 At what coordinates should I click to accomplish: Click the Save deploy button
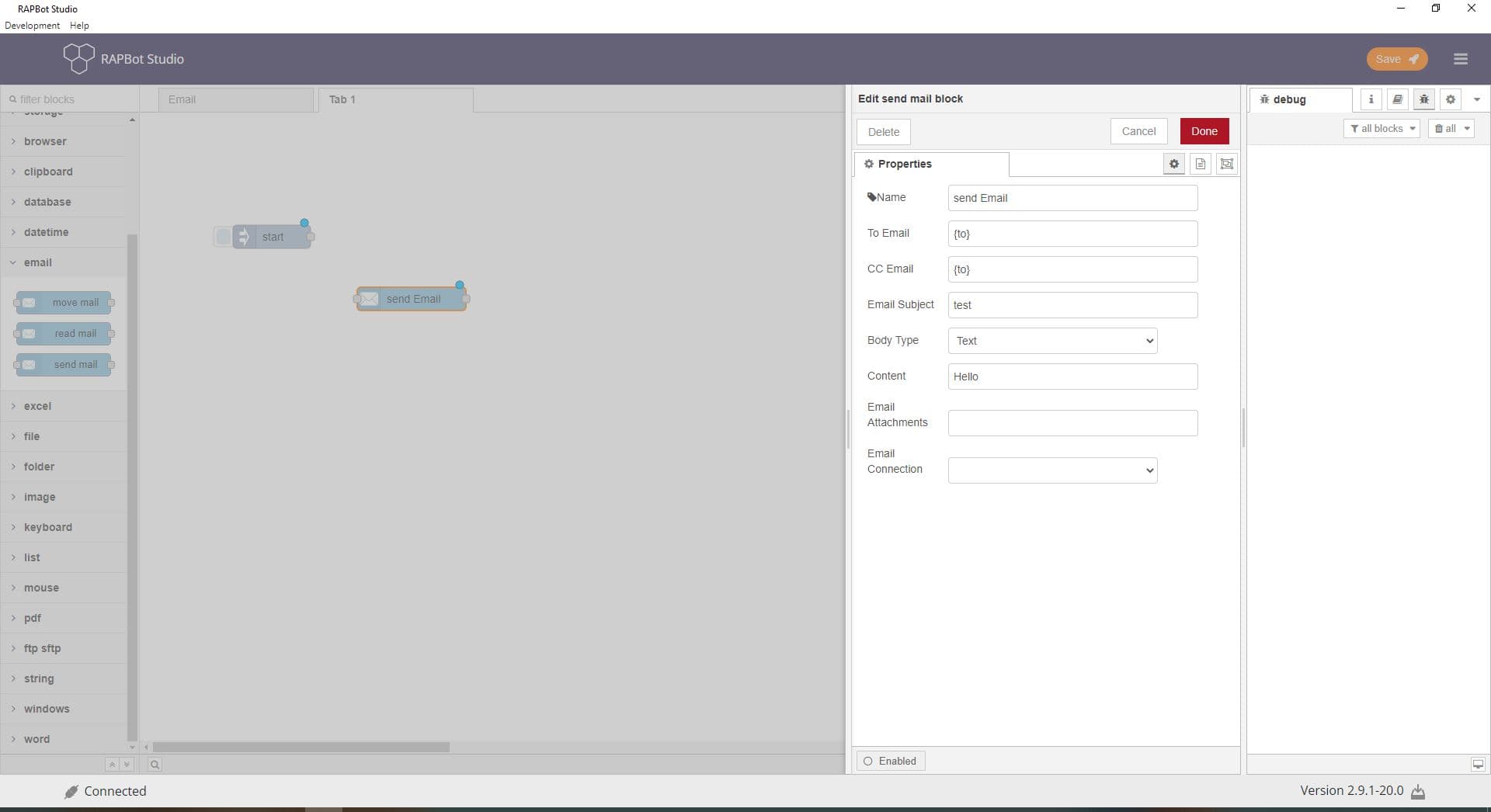[1396, 59]
